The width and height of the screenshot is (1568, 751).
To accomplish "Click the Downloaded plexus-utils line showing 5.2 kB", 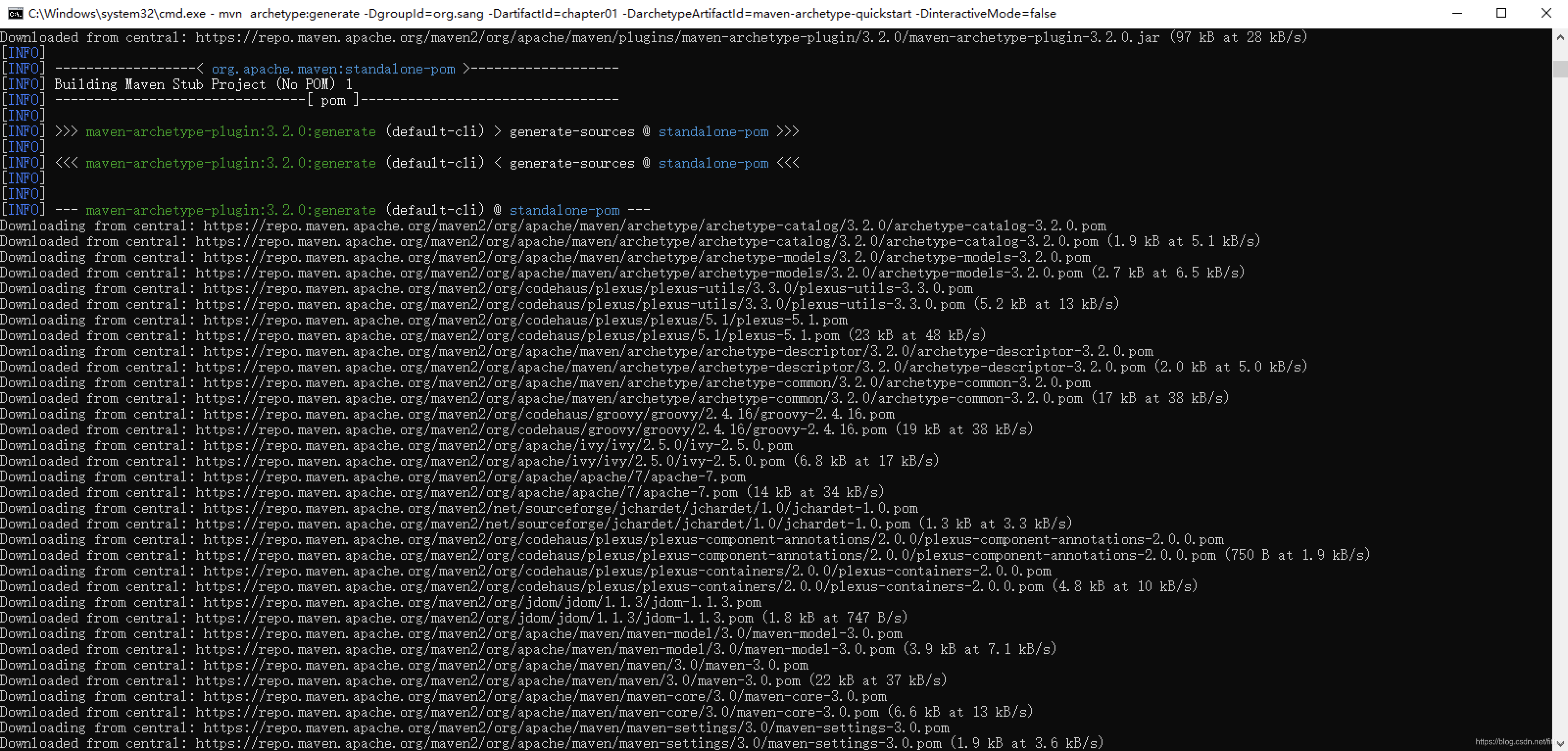I will point(560,304).
